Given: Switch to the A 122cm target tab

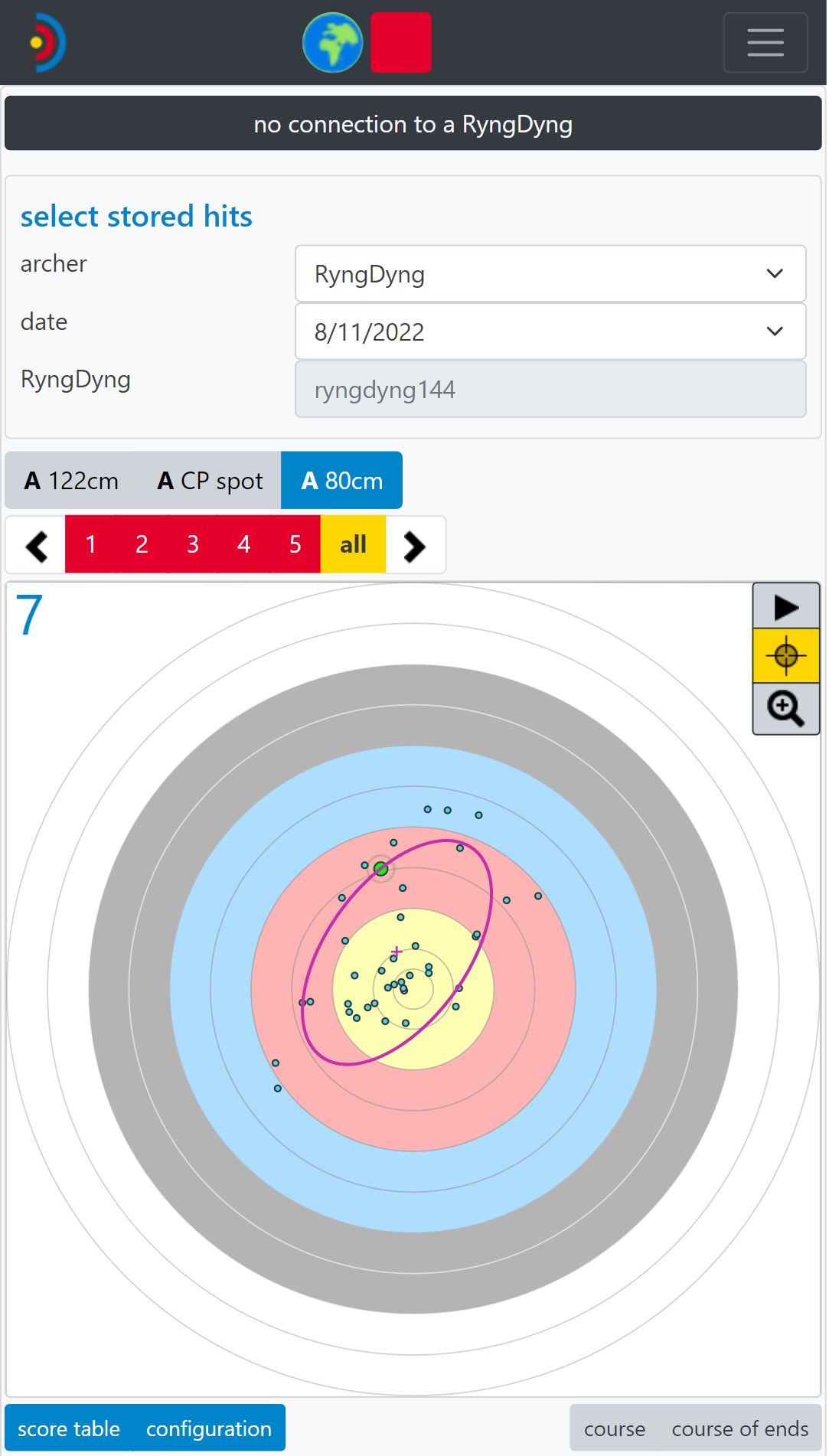Looking at the screenshot, I should point(71,481).
